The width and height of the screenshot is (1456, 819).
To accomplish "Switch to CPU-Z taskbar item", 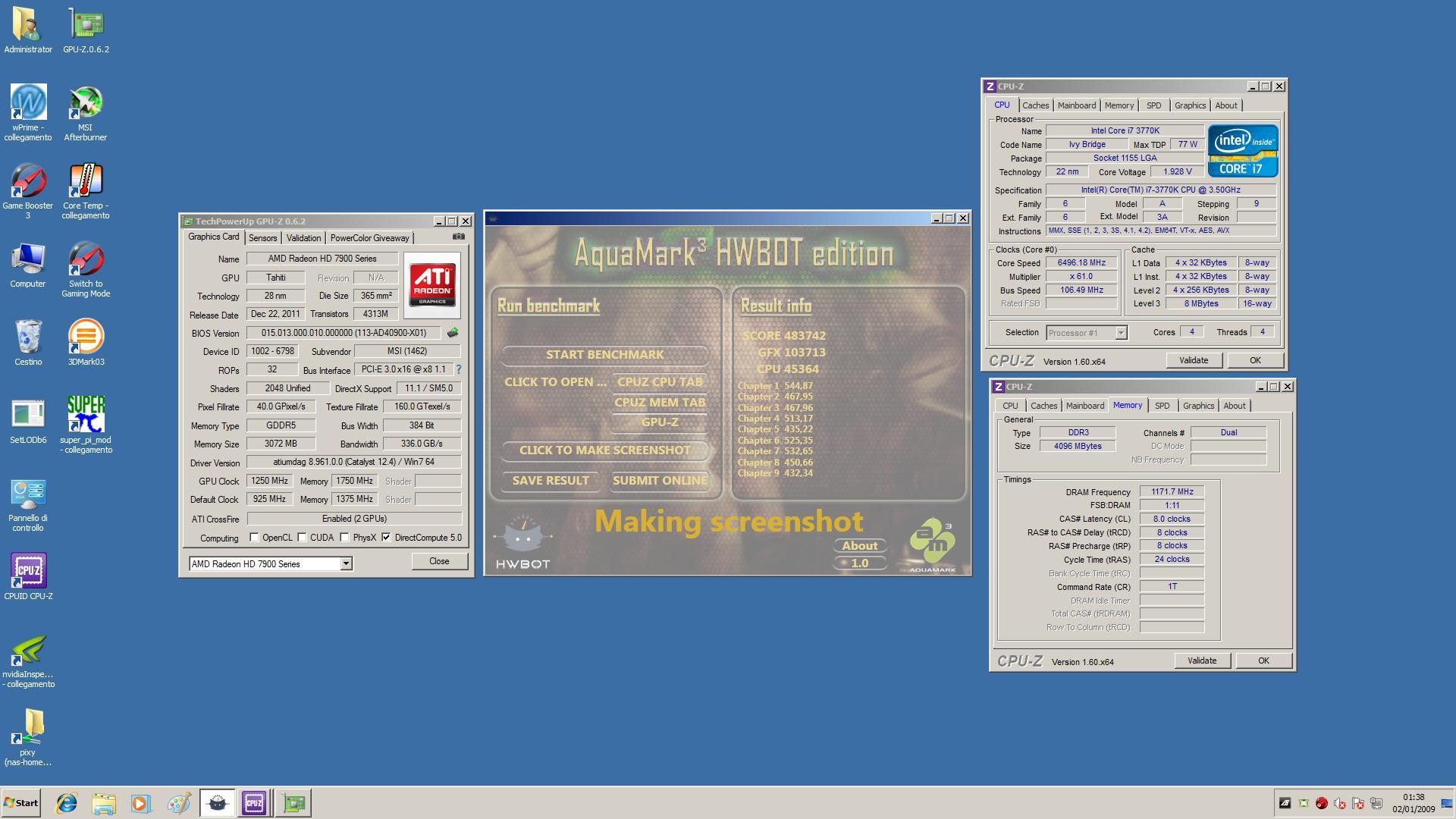I will tap(254, 803).
